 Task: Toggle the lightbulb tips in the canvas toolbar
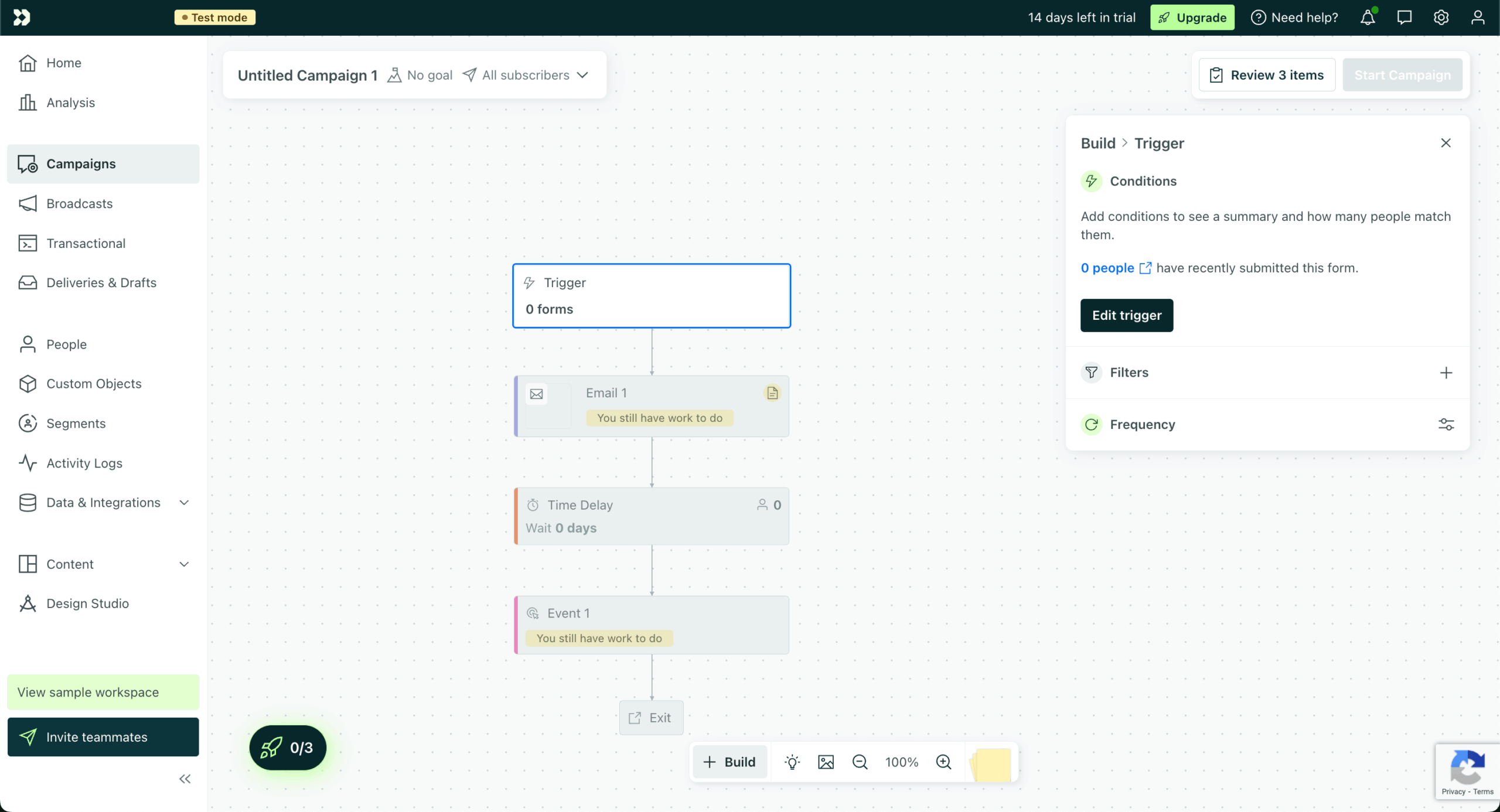(792, 762)
